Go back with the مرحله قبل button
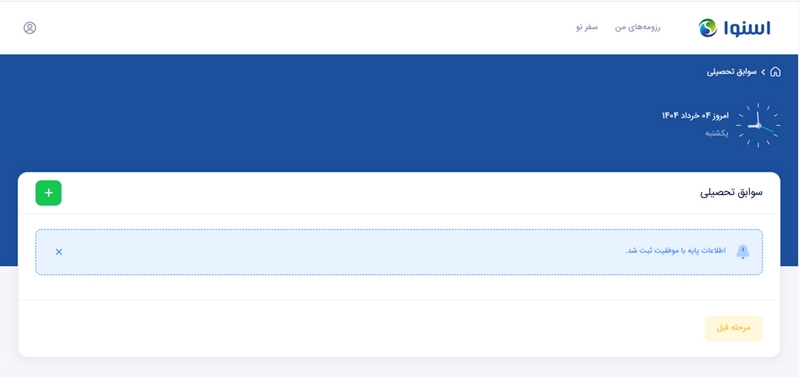This screenshot has height=377, width=800. pyautogui.click(x=733, y=328)
